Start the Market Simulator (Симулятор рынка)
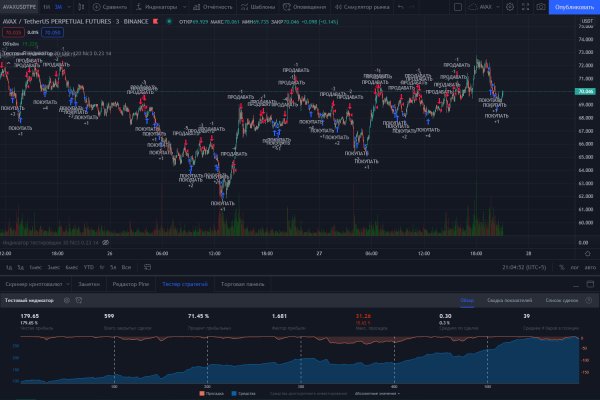The image size is (600, 400). (x=366, y=7)
